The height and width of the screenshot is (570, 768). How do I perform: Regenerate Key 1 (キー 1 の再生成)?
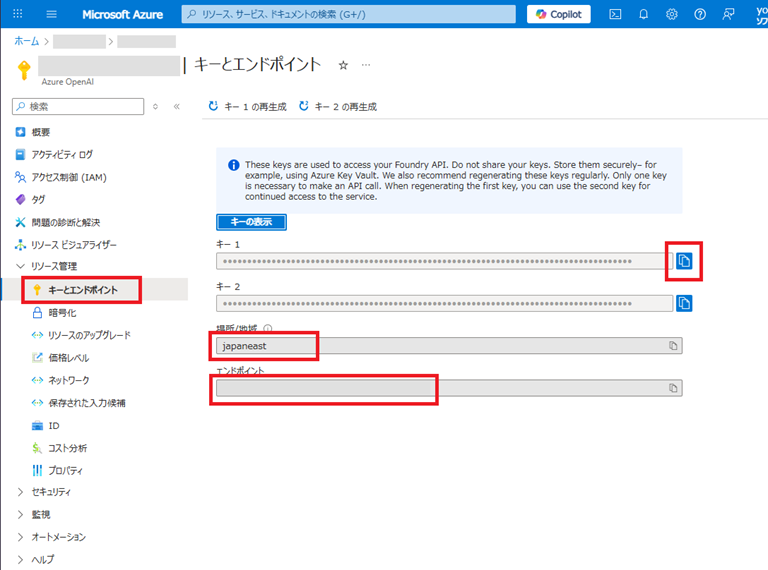tap(246, 106)
